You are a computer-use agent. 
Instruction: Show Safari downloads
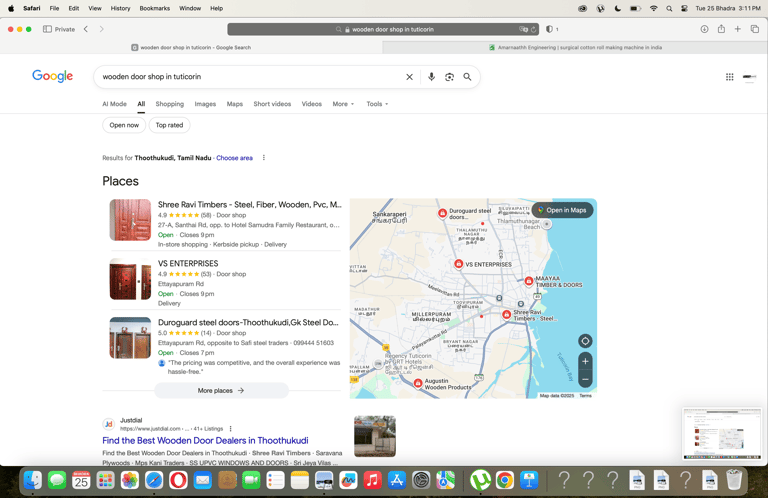point(704,29)
